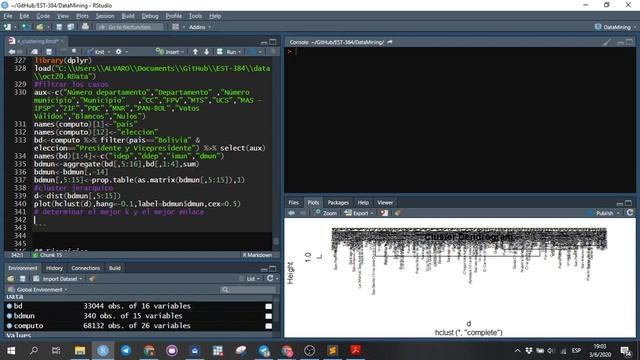This screenshot has width=640, height=360.
Task: Click the Go to file/function search field
Action: 130,27
